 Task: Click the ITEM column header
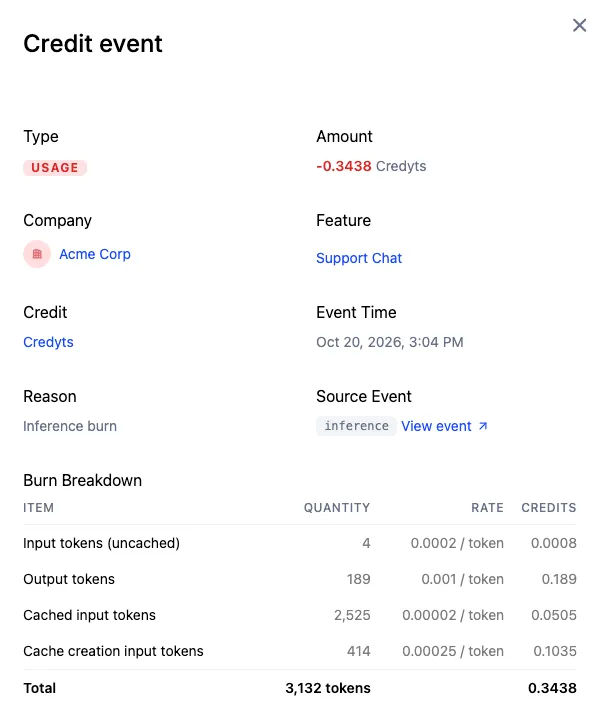(39, 508)
